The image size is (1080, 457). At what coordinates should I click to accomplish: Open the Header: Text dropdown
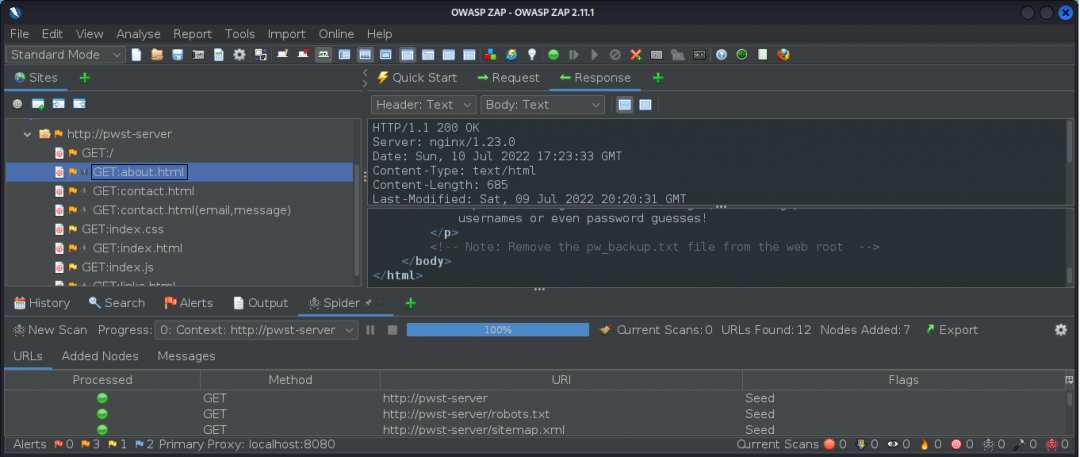(424, 105)
